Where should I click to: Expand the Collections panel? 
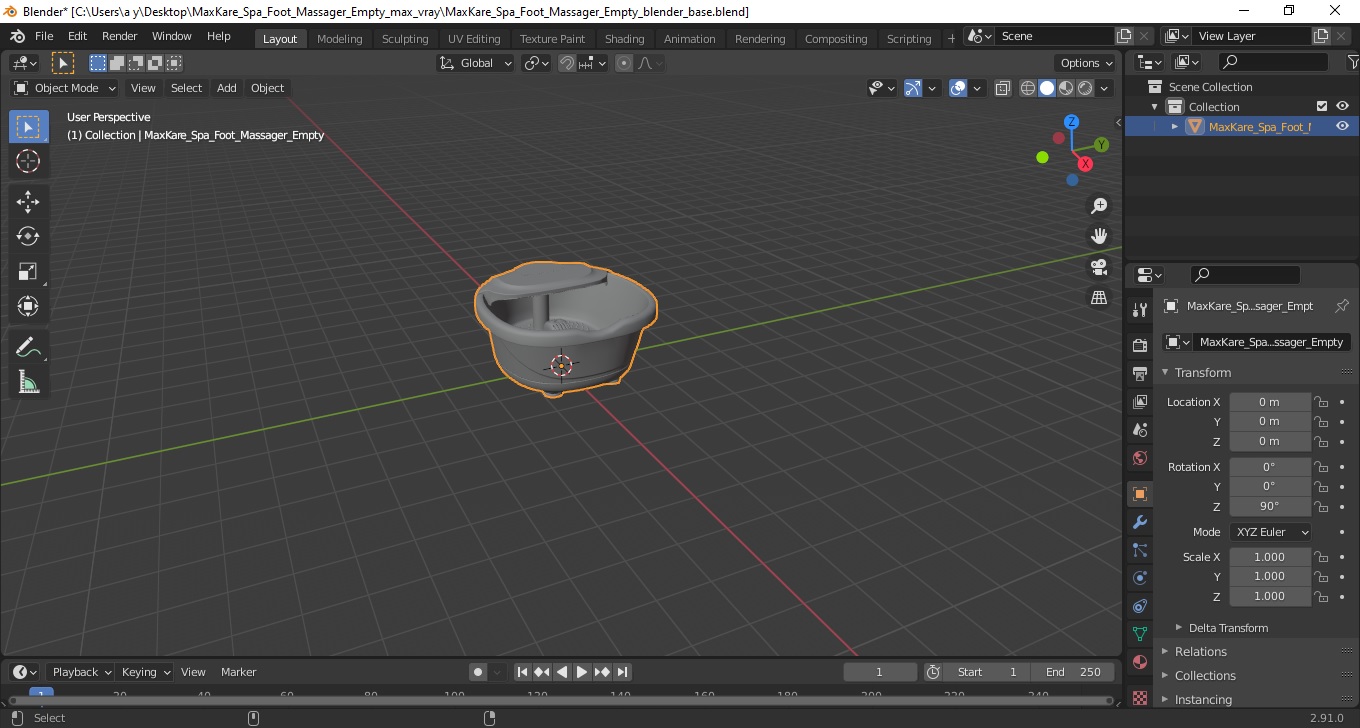tap(1205, 676)
